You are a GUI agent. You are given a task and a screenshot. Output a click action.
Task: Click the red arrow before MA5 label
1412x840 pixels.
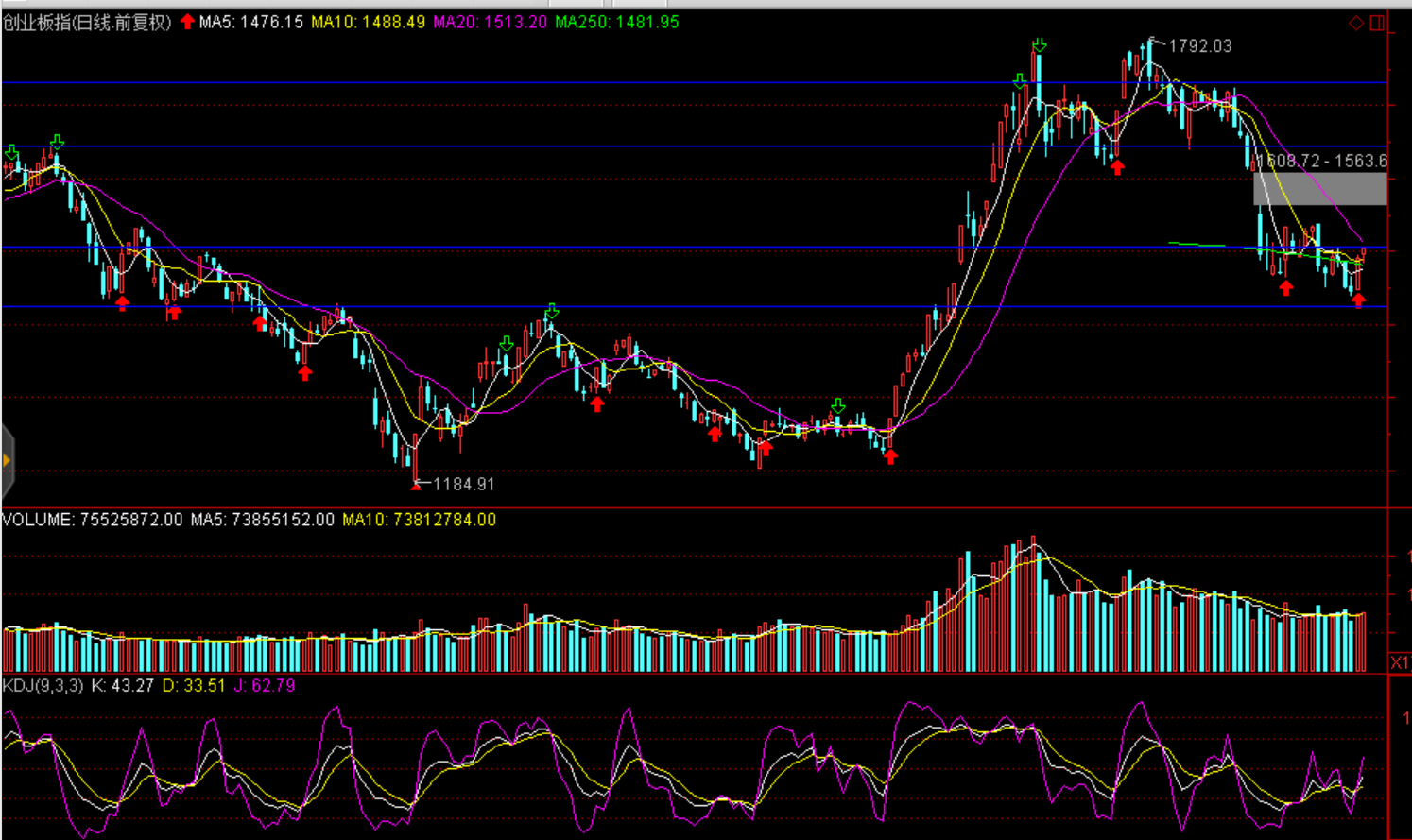[x=187, y=22]
